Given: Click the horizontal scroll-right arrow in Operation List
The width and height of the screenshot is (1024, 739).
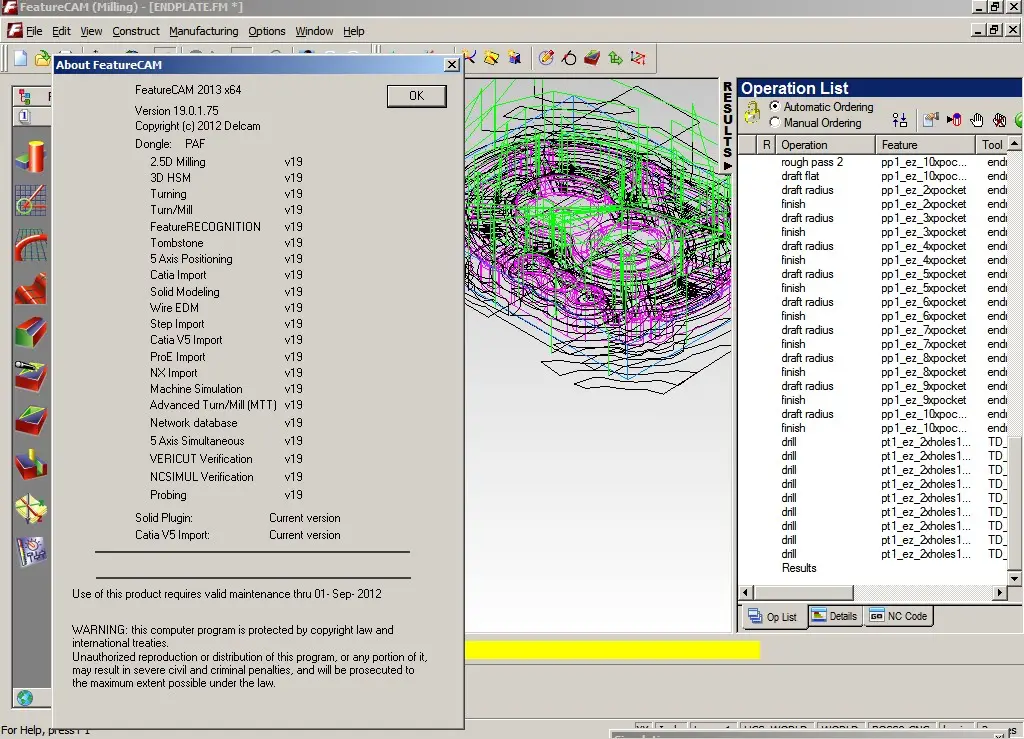Looking at the screenshot, I should point(1000,592).
